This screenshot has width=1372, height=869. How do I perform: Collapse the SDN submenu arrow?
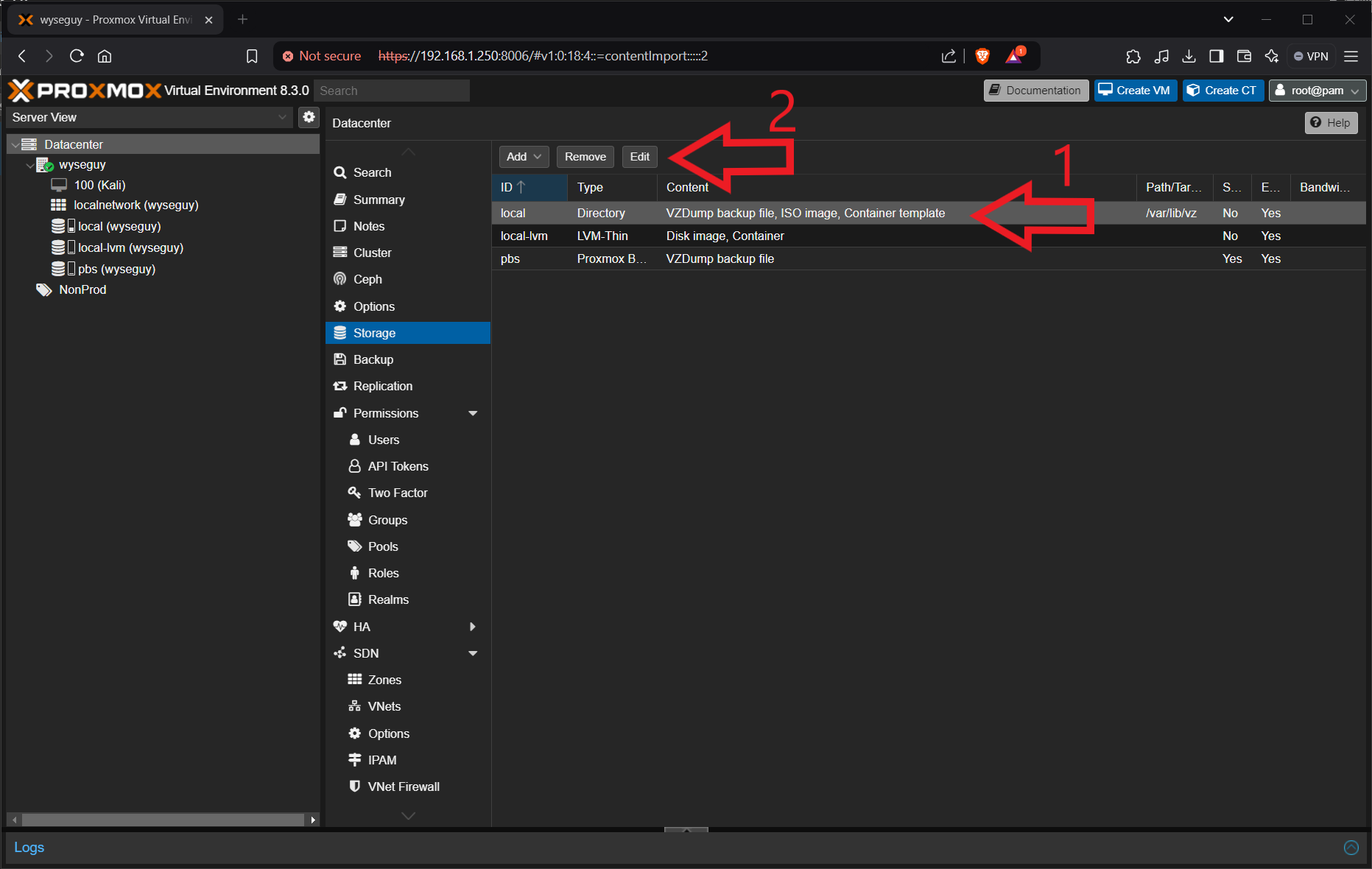pyautogui.click(x=473, y=653)
